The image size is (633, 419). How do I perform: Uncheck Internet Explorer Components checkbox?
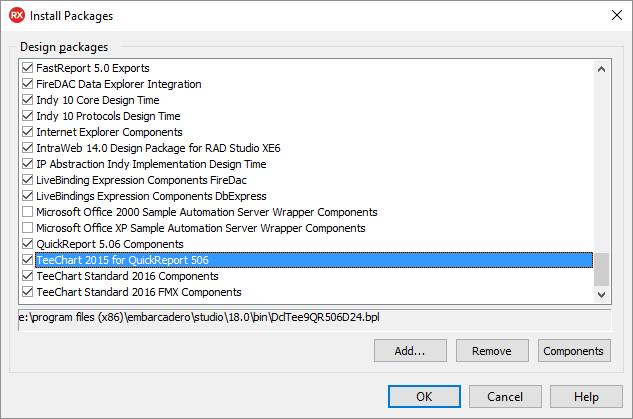coord(27,132)
